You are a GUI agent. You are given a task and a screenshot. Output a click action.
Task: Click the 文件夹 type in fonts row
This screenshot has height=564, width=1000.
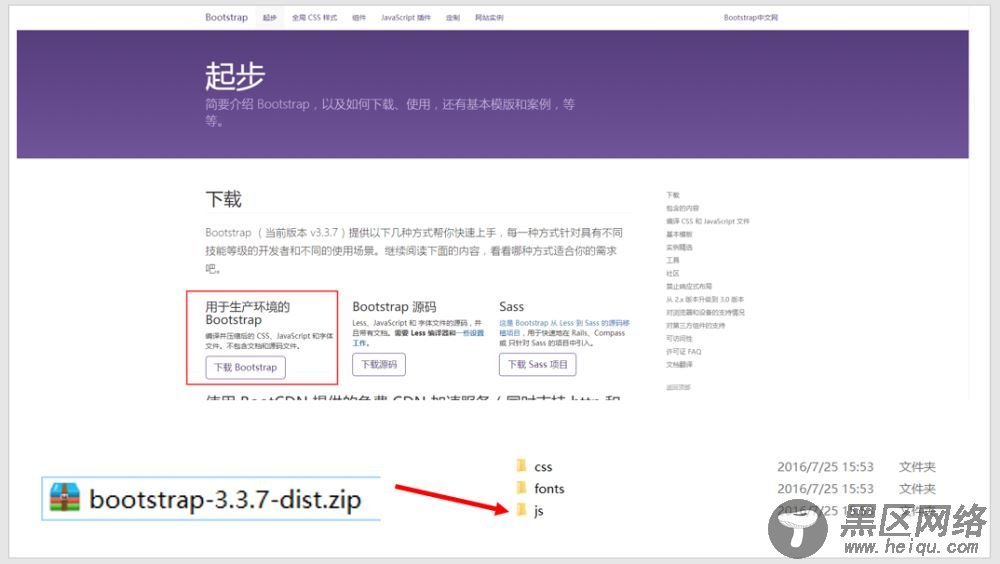(917, 489)
